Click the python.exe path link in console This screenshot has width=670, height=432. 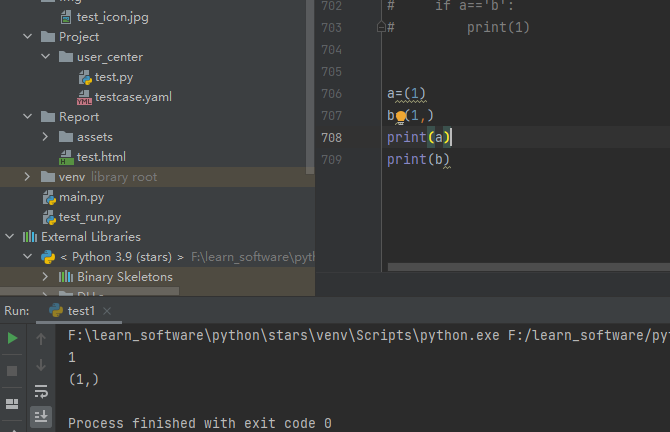(283, 335)
